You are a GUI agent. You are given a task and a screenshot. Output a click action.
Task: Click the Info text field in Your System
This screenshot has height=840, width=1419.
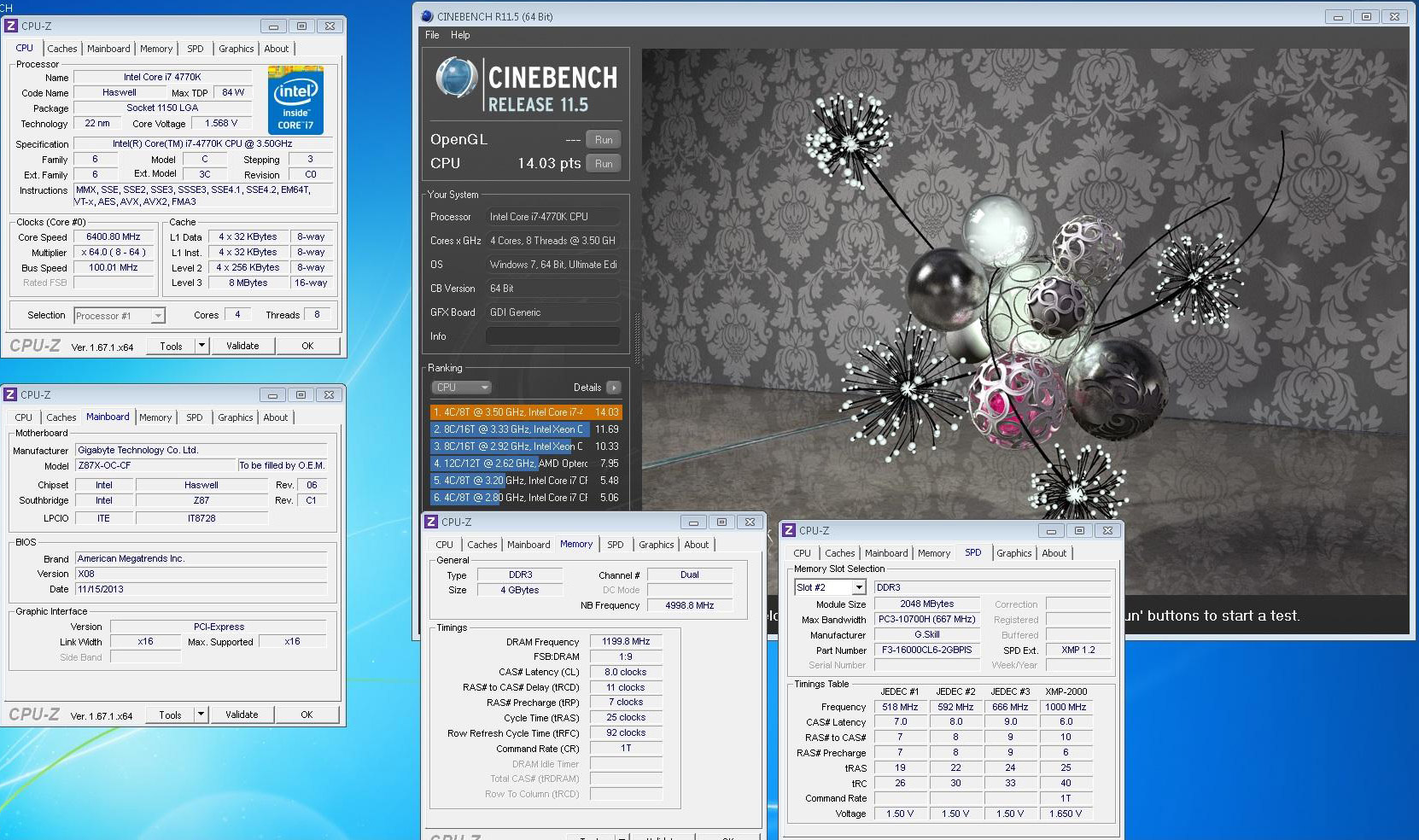[x=552, y=336]
